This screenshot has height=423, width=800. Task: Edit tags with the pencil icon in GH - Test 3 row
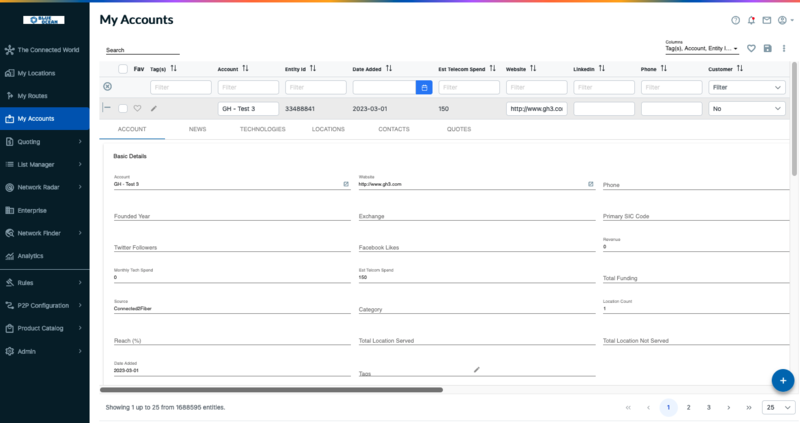pos(154,108)
